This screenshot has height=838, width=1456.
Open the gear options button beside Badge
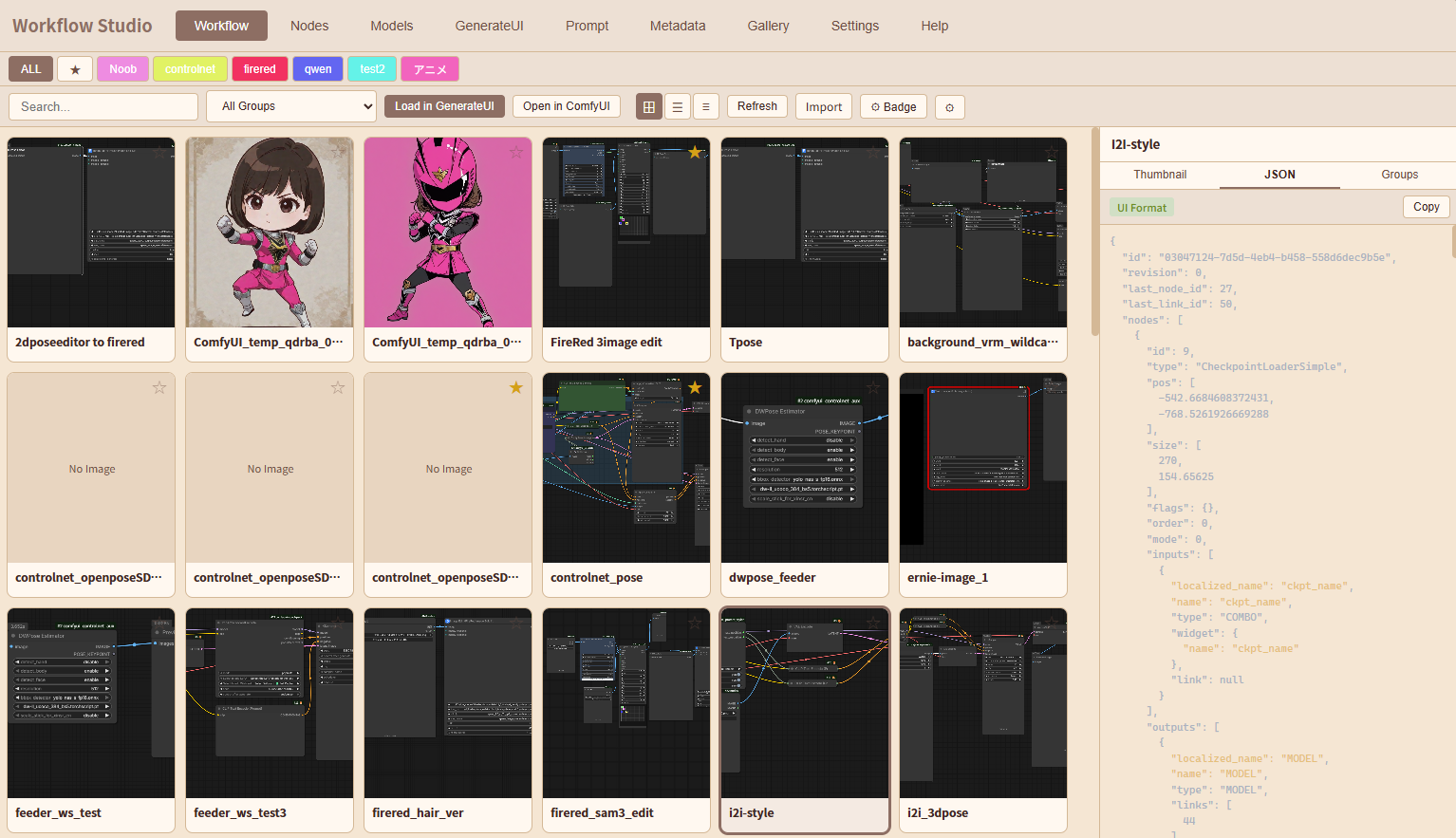click(950, 107)
